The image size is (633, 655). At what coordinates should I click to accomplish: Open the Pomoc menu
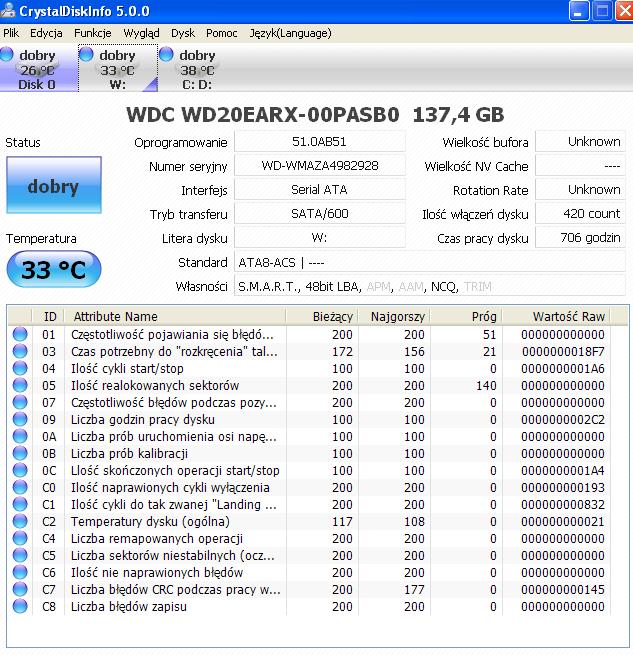(221, 33)
